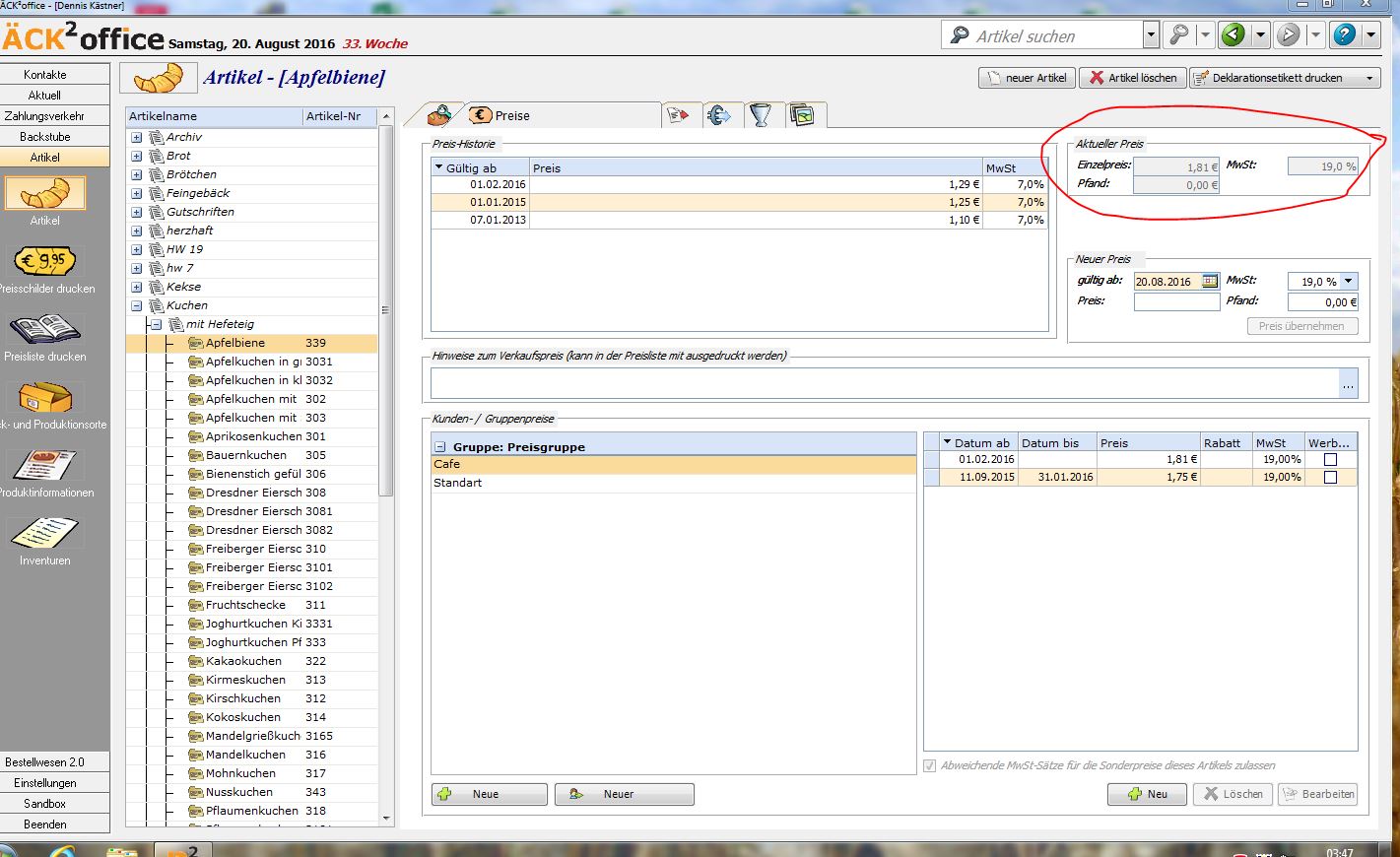Open the Inventuren checklist icon
The width and height of the screenshot is (1400, 857).
tap(44, 534)
